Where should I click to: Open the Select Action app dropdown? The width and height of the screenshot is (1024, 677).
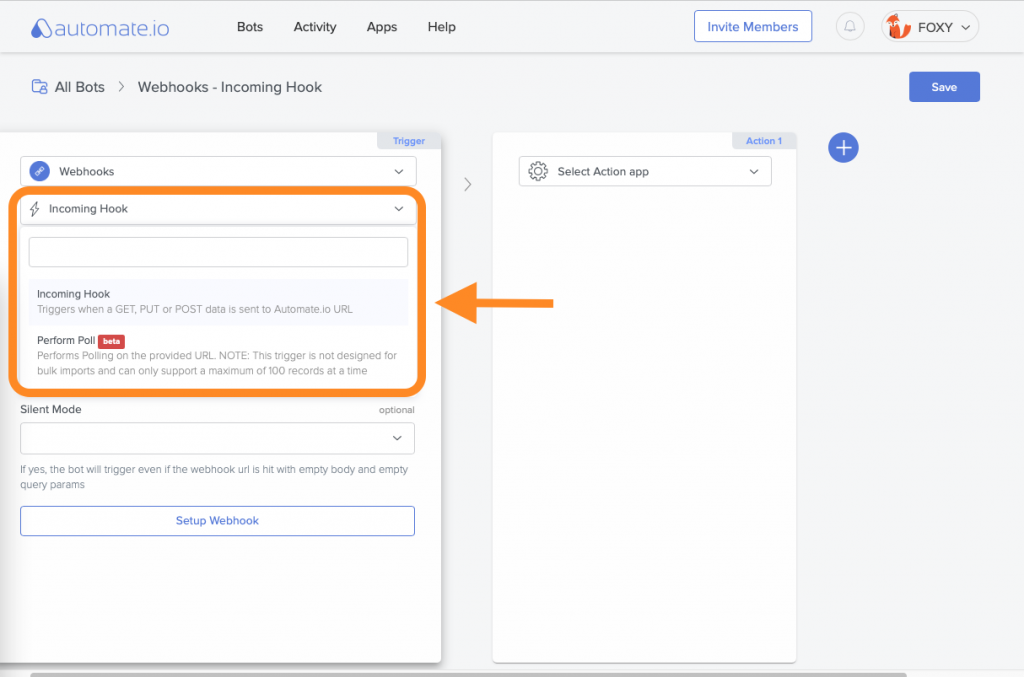(645, 171)
